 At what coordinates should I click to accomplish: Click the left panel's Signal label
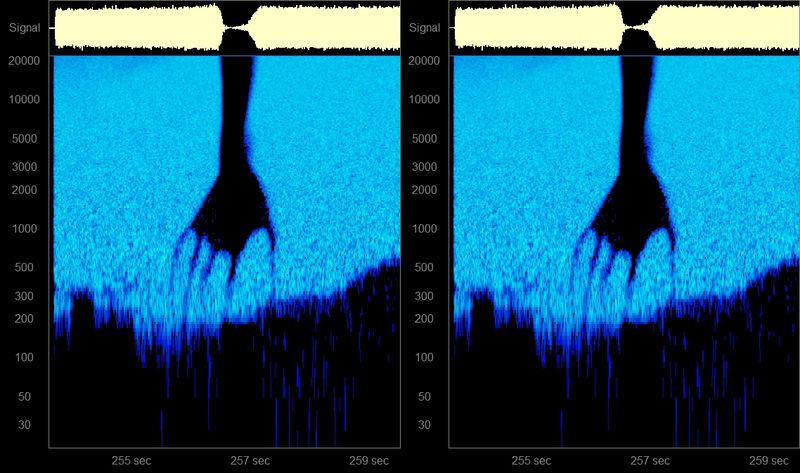coord(24,29)
